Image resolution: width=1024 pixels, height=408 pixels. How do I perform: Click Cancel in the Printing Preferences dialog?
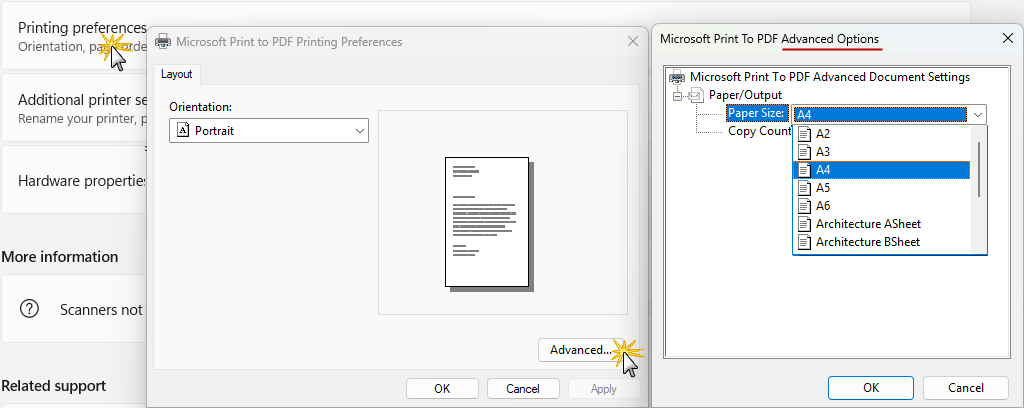[x=522, y=388]
